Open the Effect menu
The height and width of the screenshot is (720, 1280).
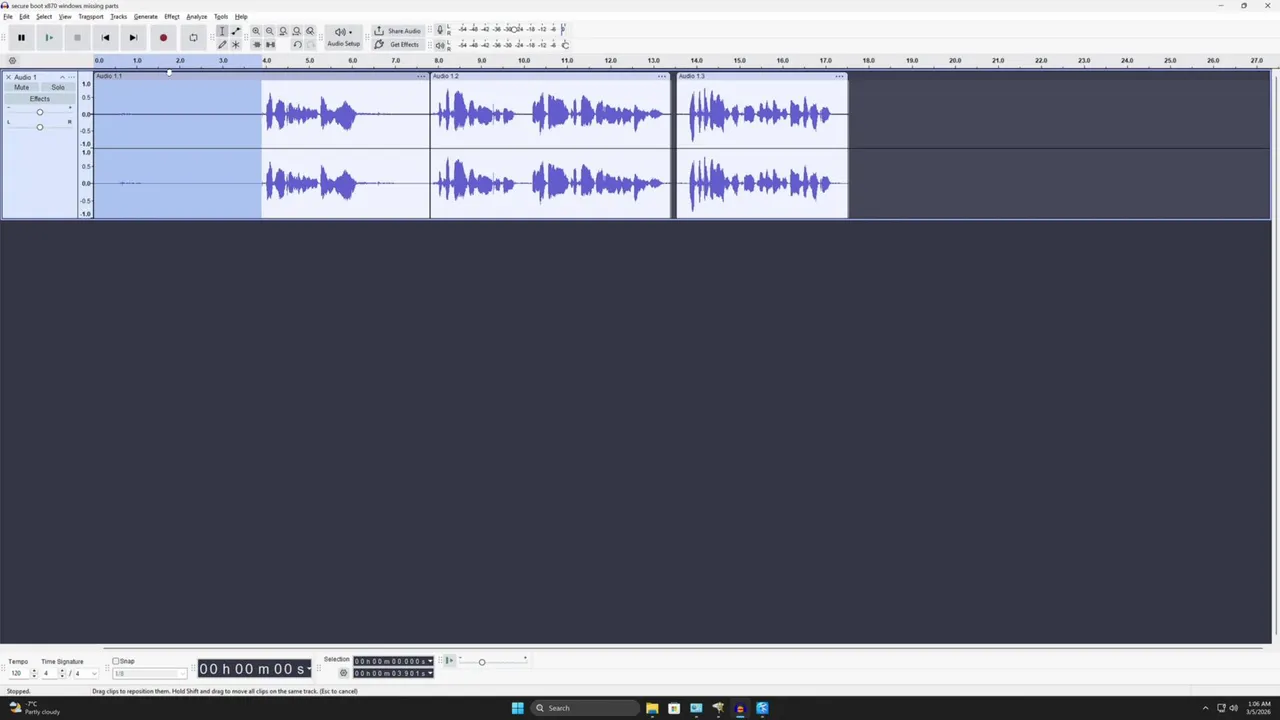click(172, 17)
